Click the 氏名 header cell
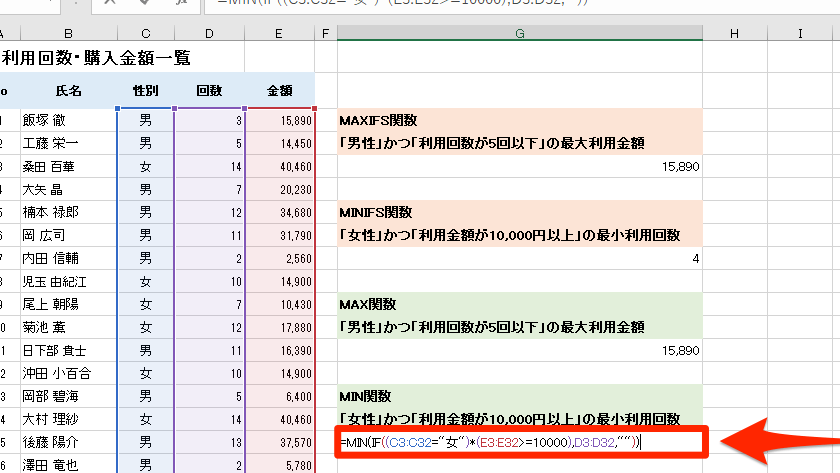This screenshot has height=473, width=840. pyautogui.click(x=68, y=91)
